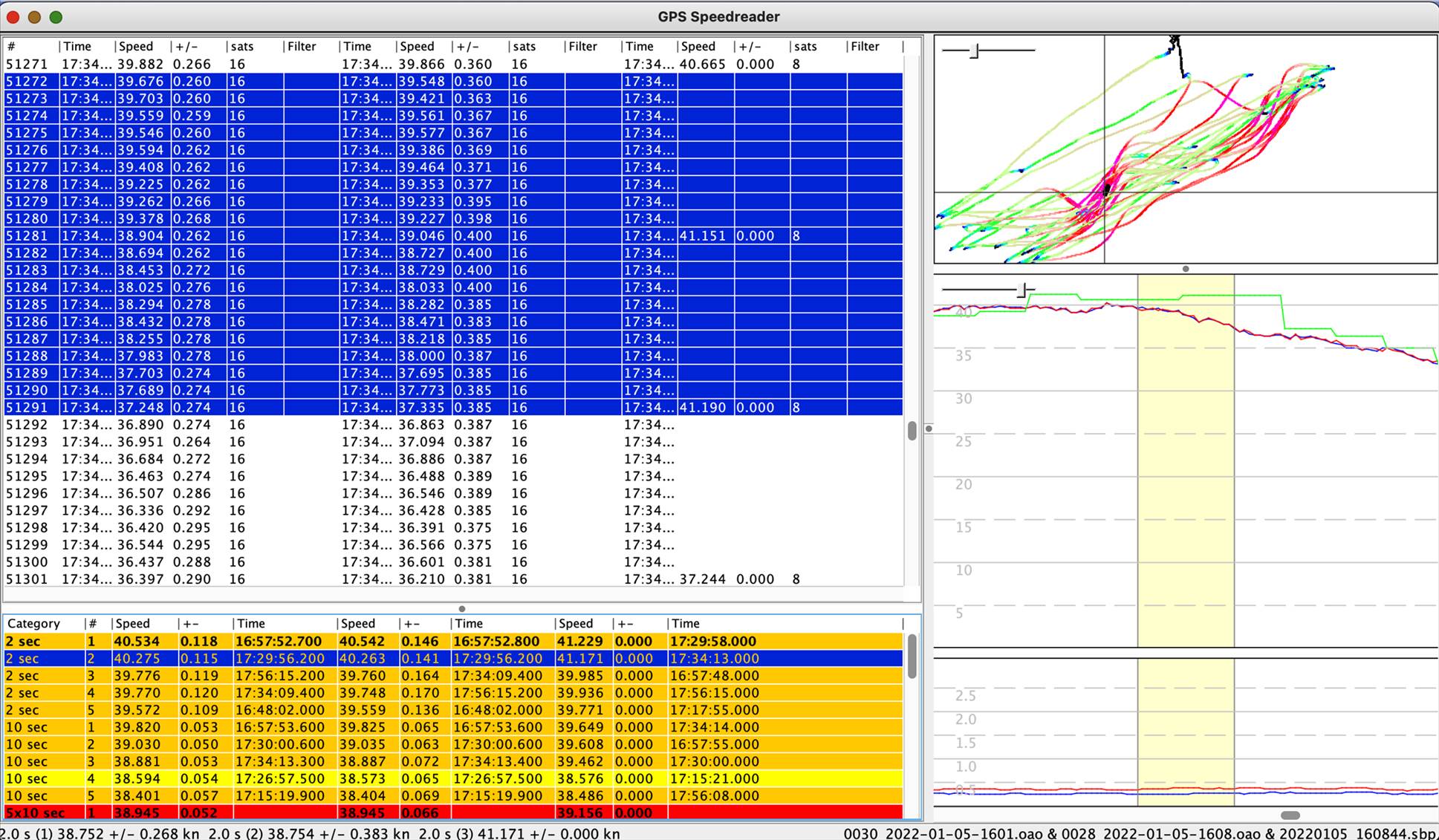Click the top-ranked 2 sec result row
The width and height of the screenshot is (1439, 840).
coord(223,640)
